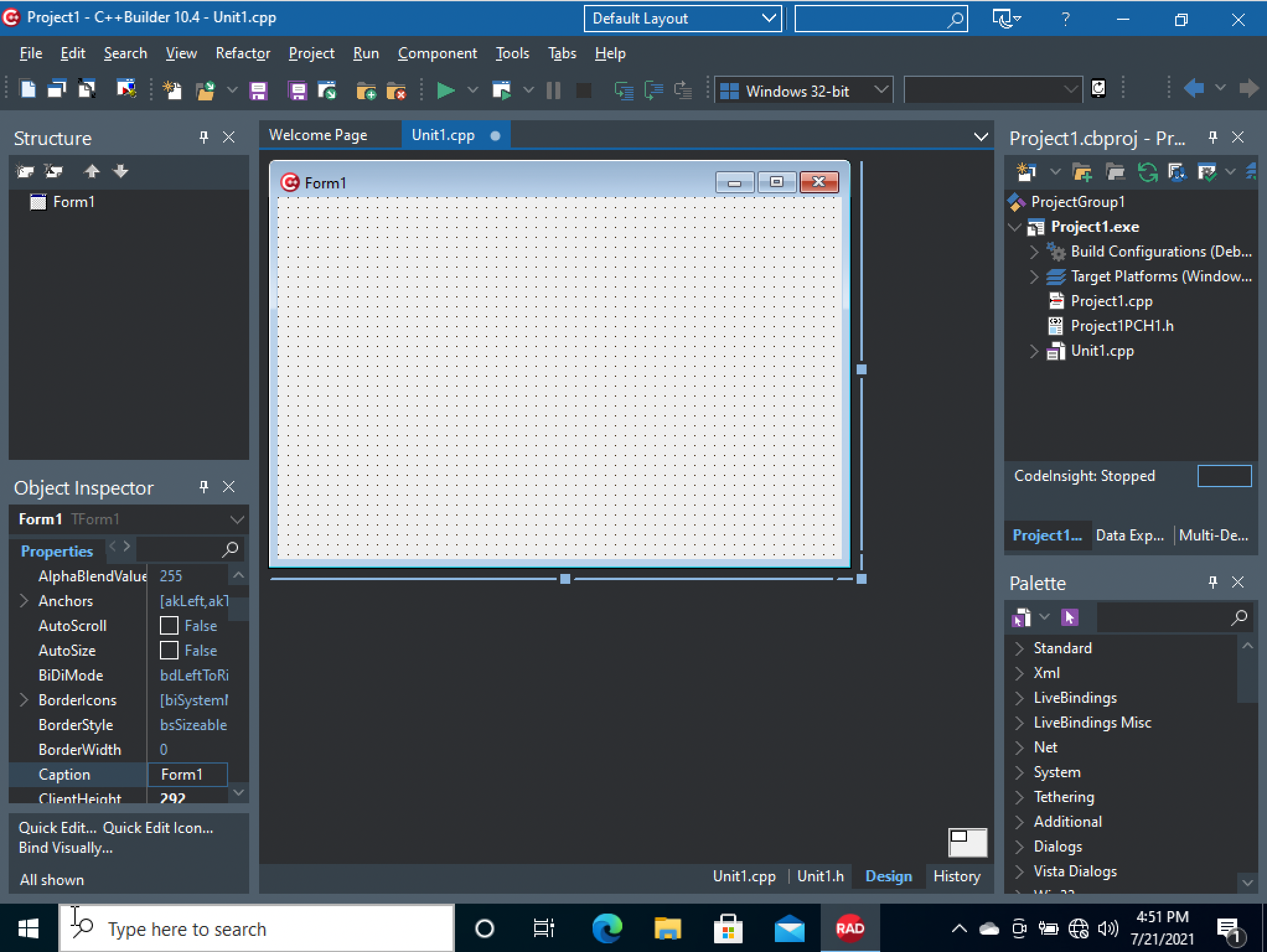Click the Caption value field Form1
Viewport: 1267px width, 952px height.
tap(188, 774)
